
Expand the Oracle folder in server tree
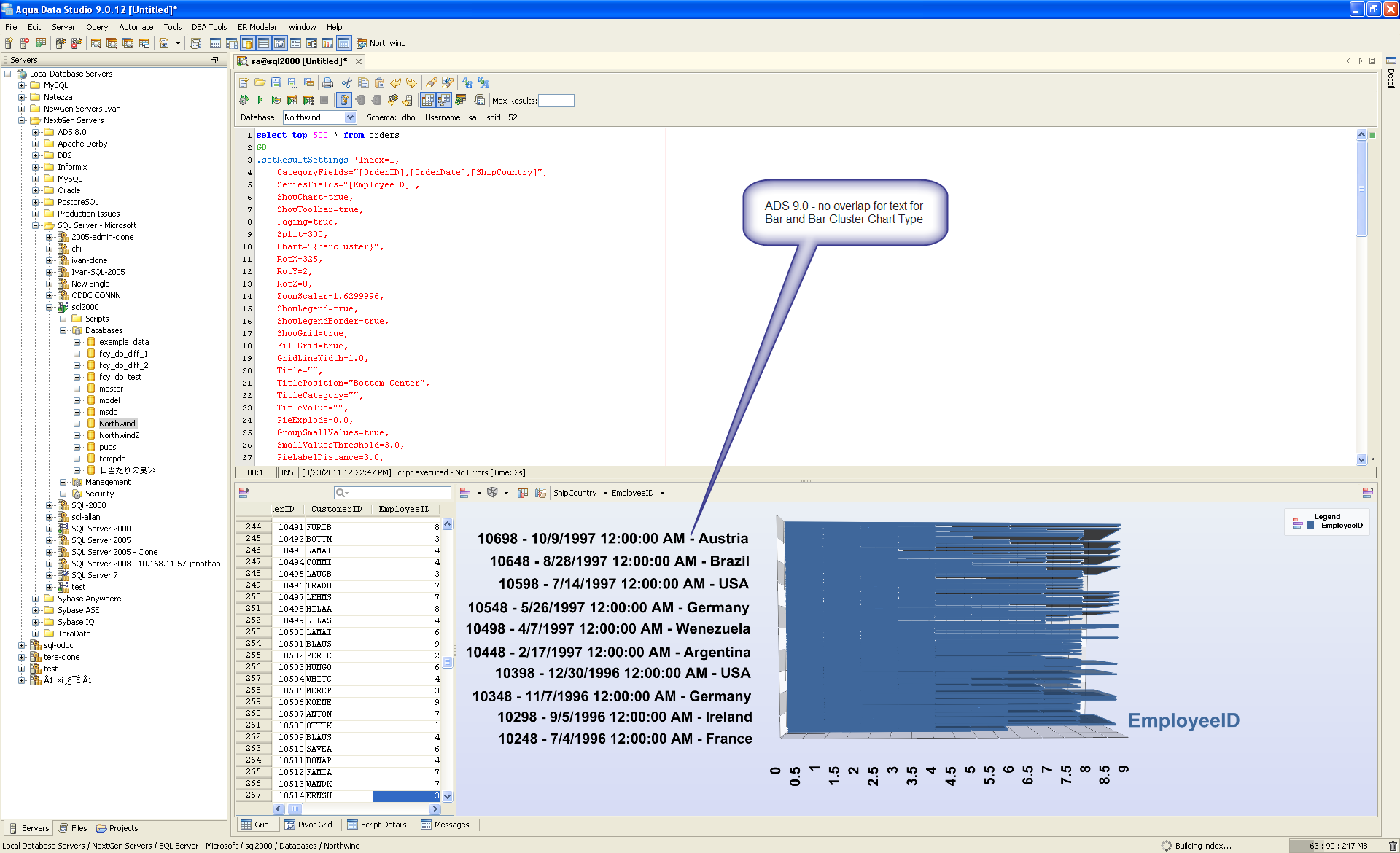click(35, 190)
